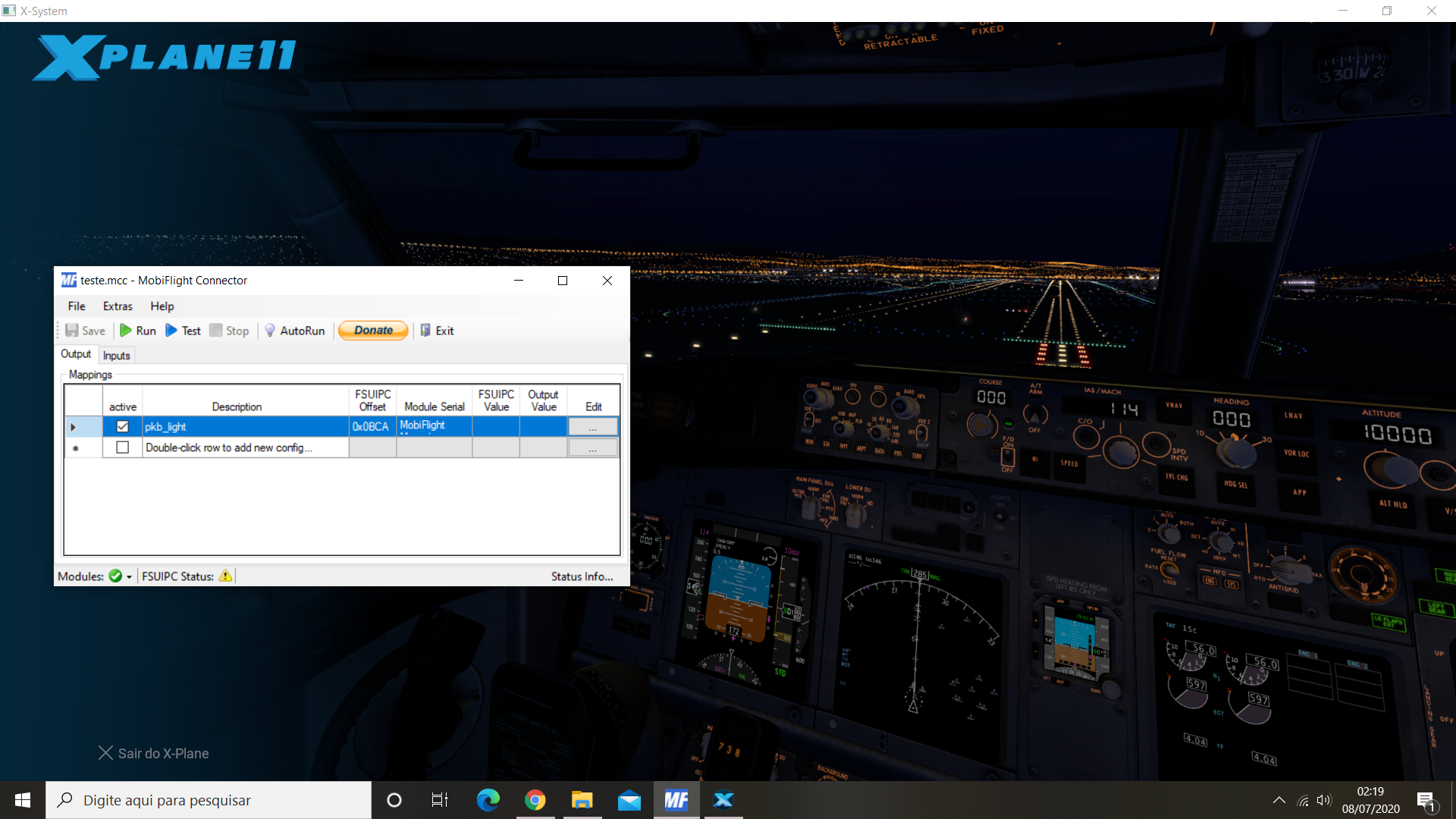Switch to MobiFlight on the taskbar
The height and width of the screenshot is (819, 1456).
pos(676,800)
